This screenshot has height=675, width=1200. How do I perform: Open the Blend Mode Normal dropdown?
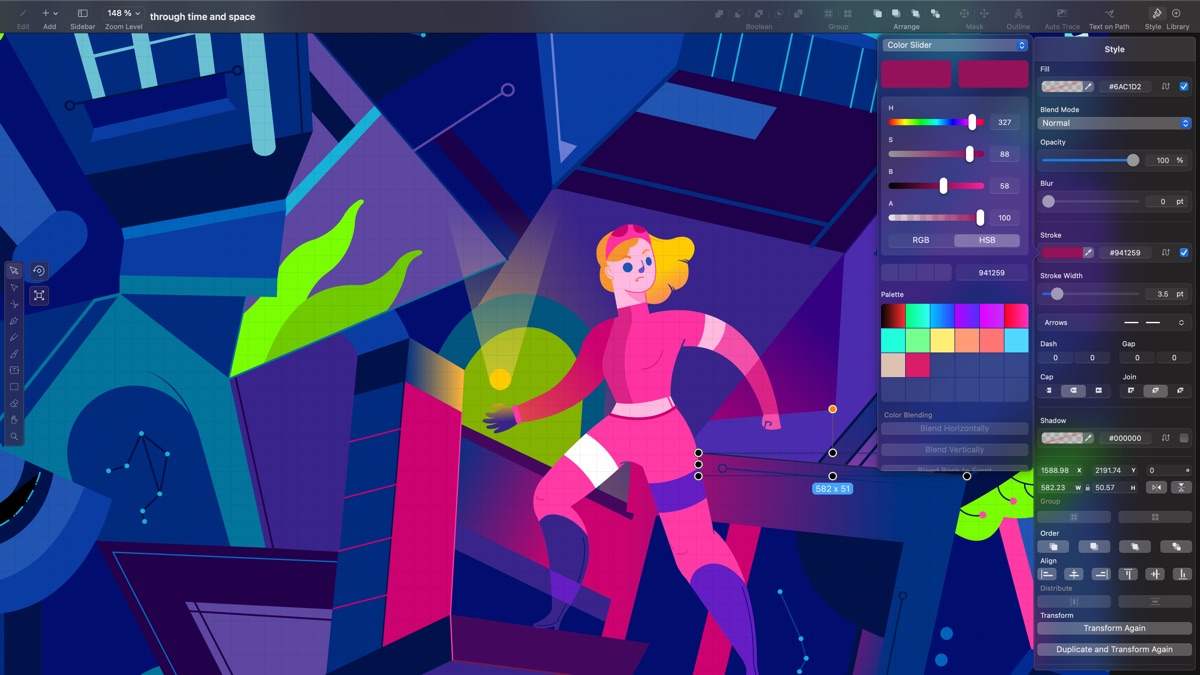pos(1115,123)
